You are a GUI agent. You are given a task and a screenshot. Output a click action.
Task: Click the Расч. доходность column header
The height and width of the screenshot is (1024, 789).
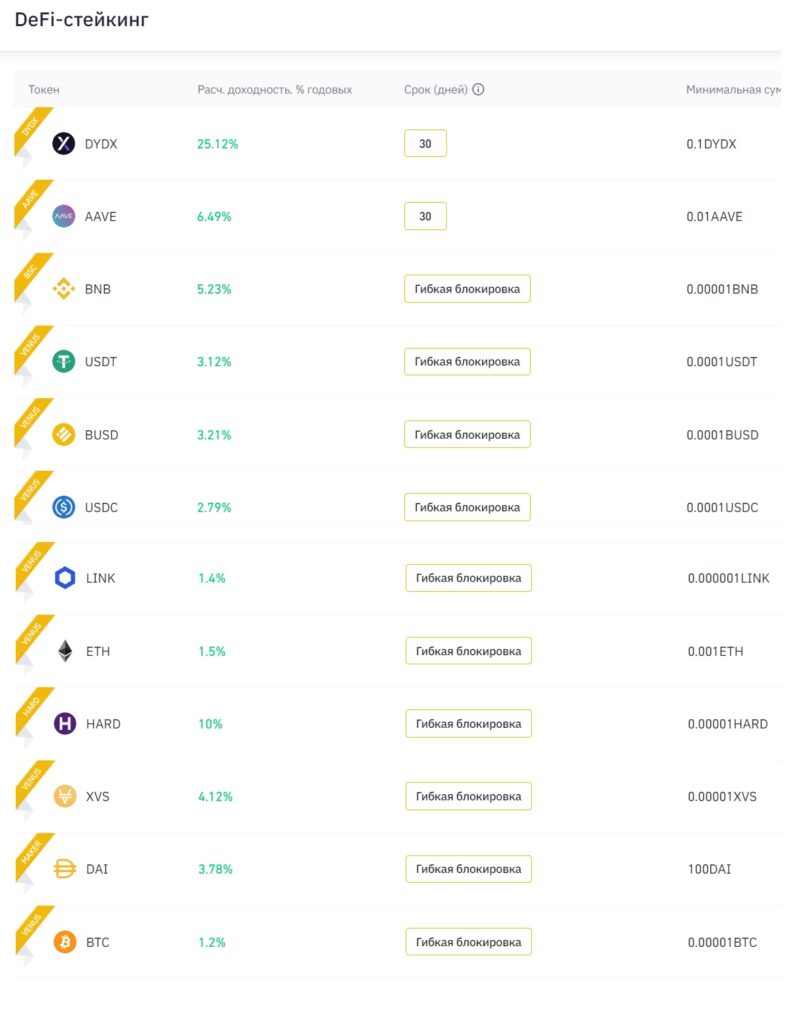click(274, 89)
